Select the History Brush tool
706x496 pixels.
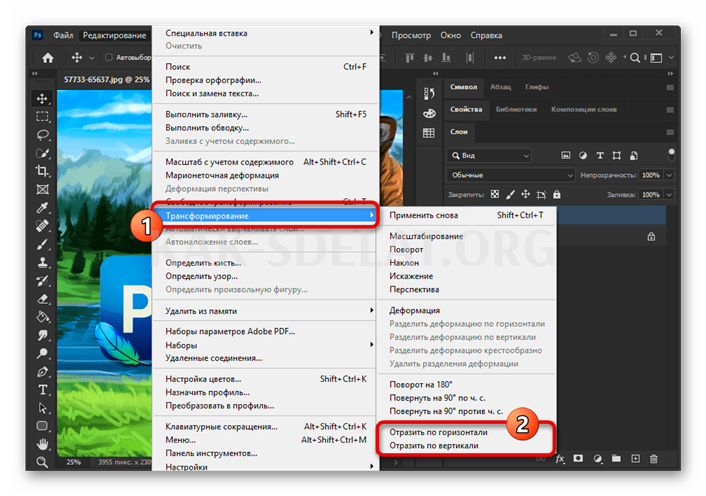[42, 281]
